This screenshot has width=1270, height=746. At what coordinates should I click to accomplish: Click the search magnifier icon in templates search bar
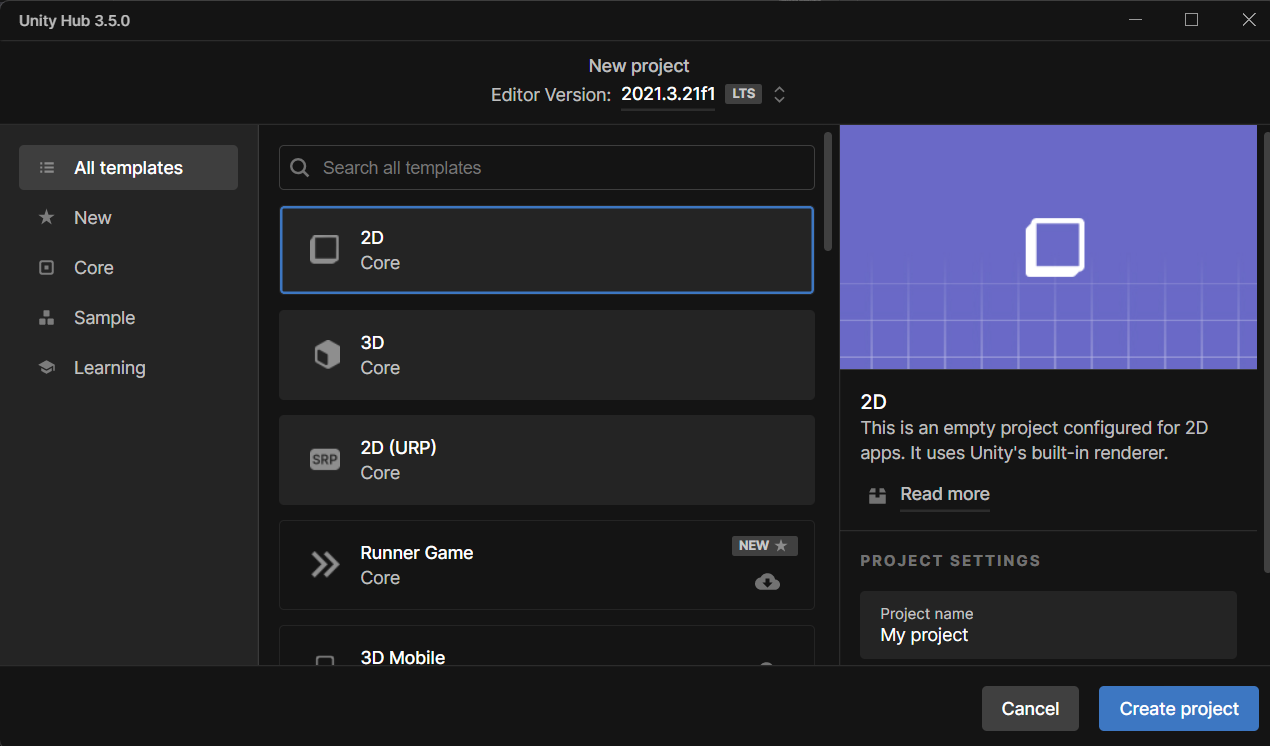299,167
